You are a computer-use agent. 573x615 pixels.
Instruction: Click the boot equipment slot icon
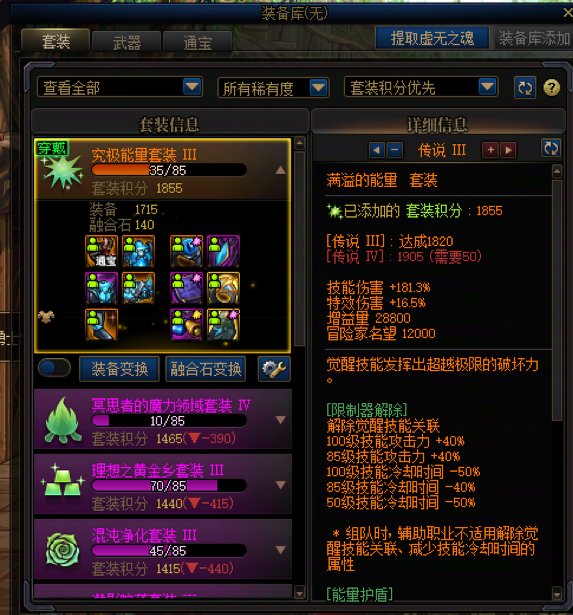point(101,324)
